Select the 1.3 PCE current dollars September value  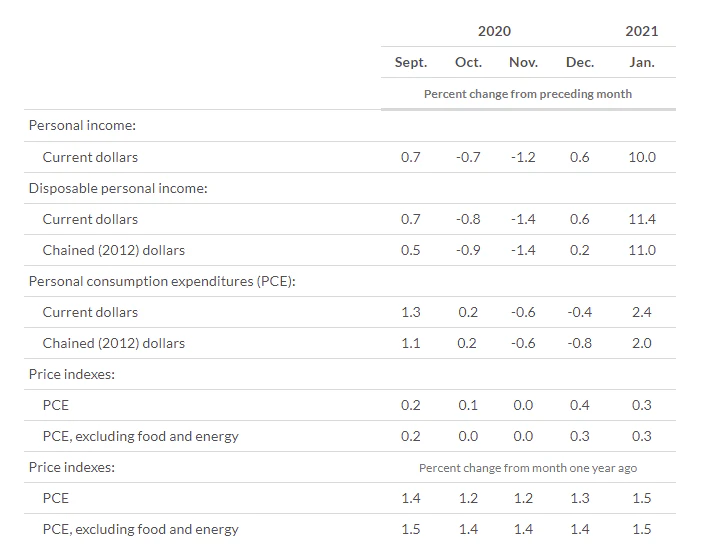410,312
